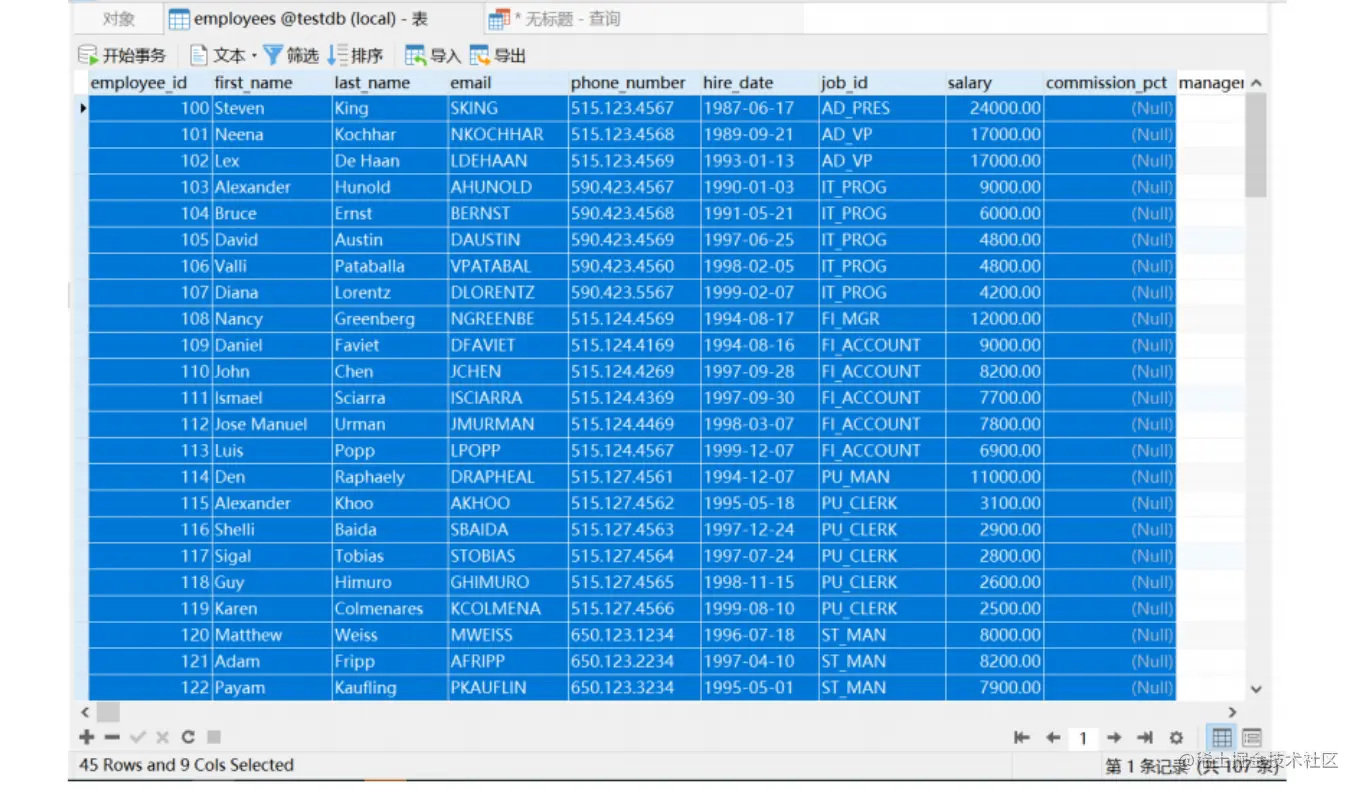Launch the 导入 import wizard
The image size is (1361, 793).
click(432, 55)
